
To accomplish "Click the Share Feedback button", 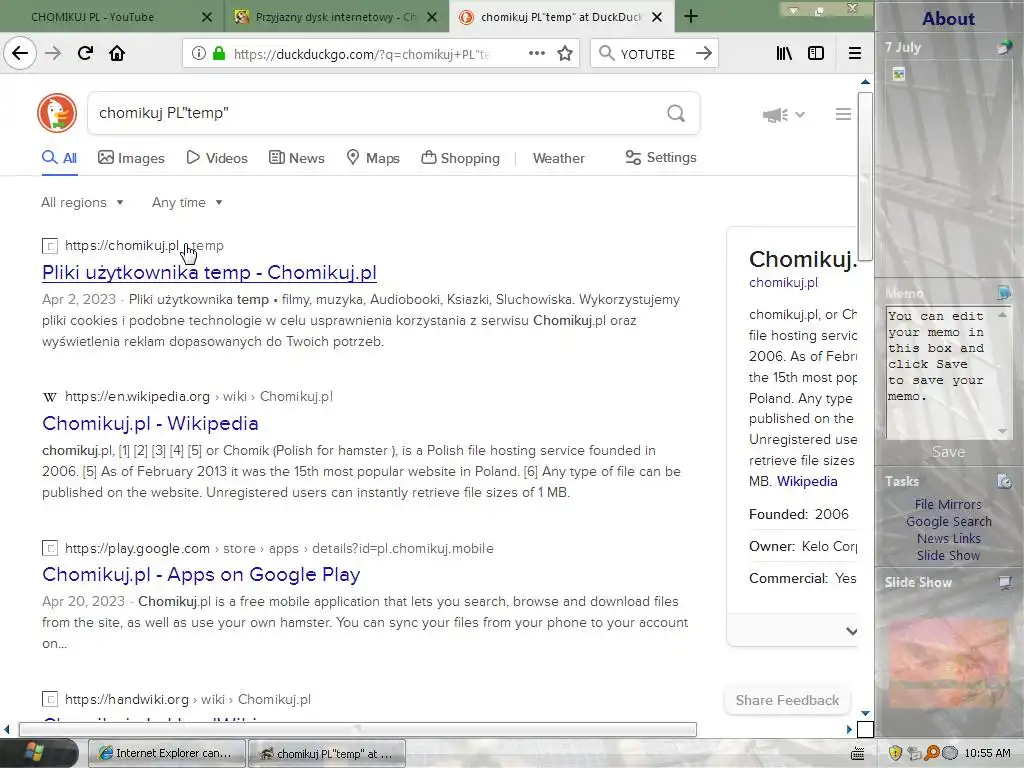I will pyautogui.click(x=788, y=700).
